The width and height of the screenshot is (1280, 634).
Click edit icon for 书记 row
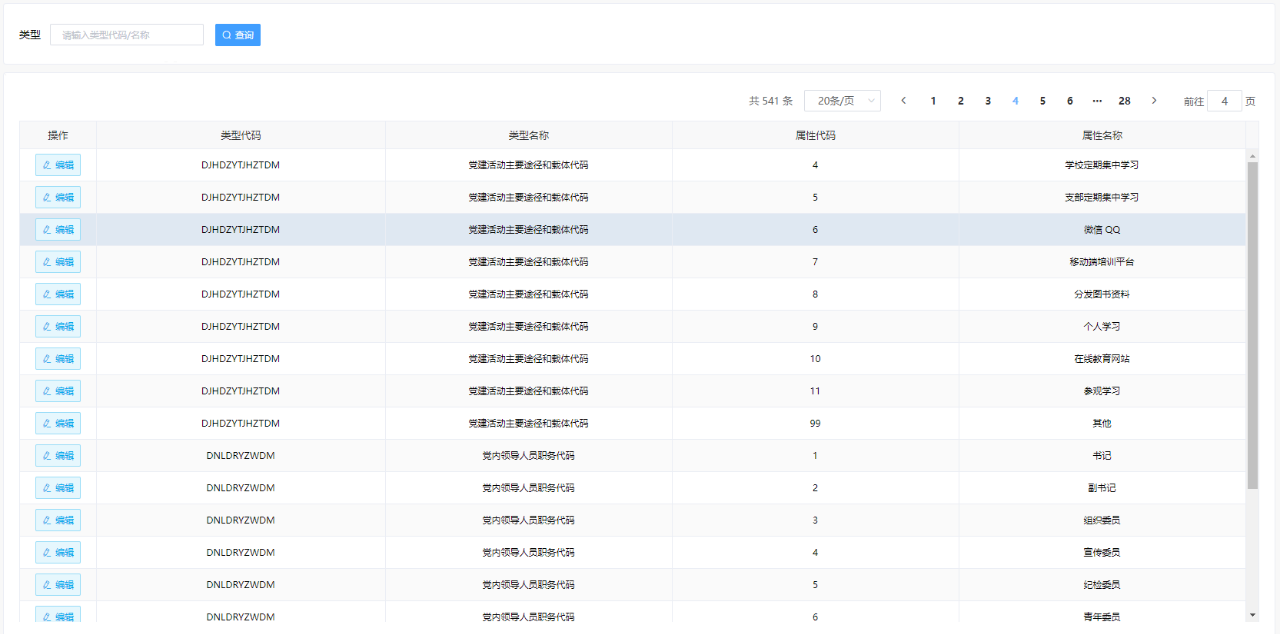coord(47,456)
